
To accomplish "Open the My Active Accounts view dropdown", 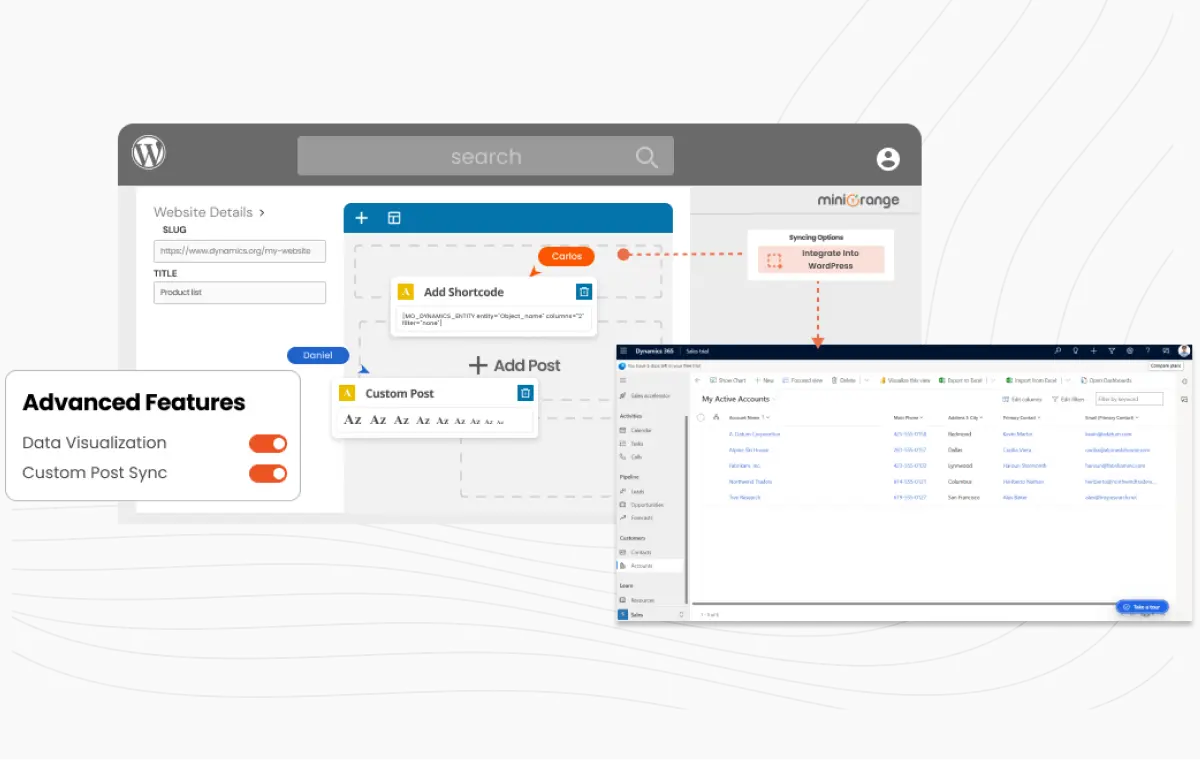I will pos(774,399).
